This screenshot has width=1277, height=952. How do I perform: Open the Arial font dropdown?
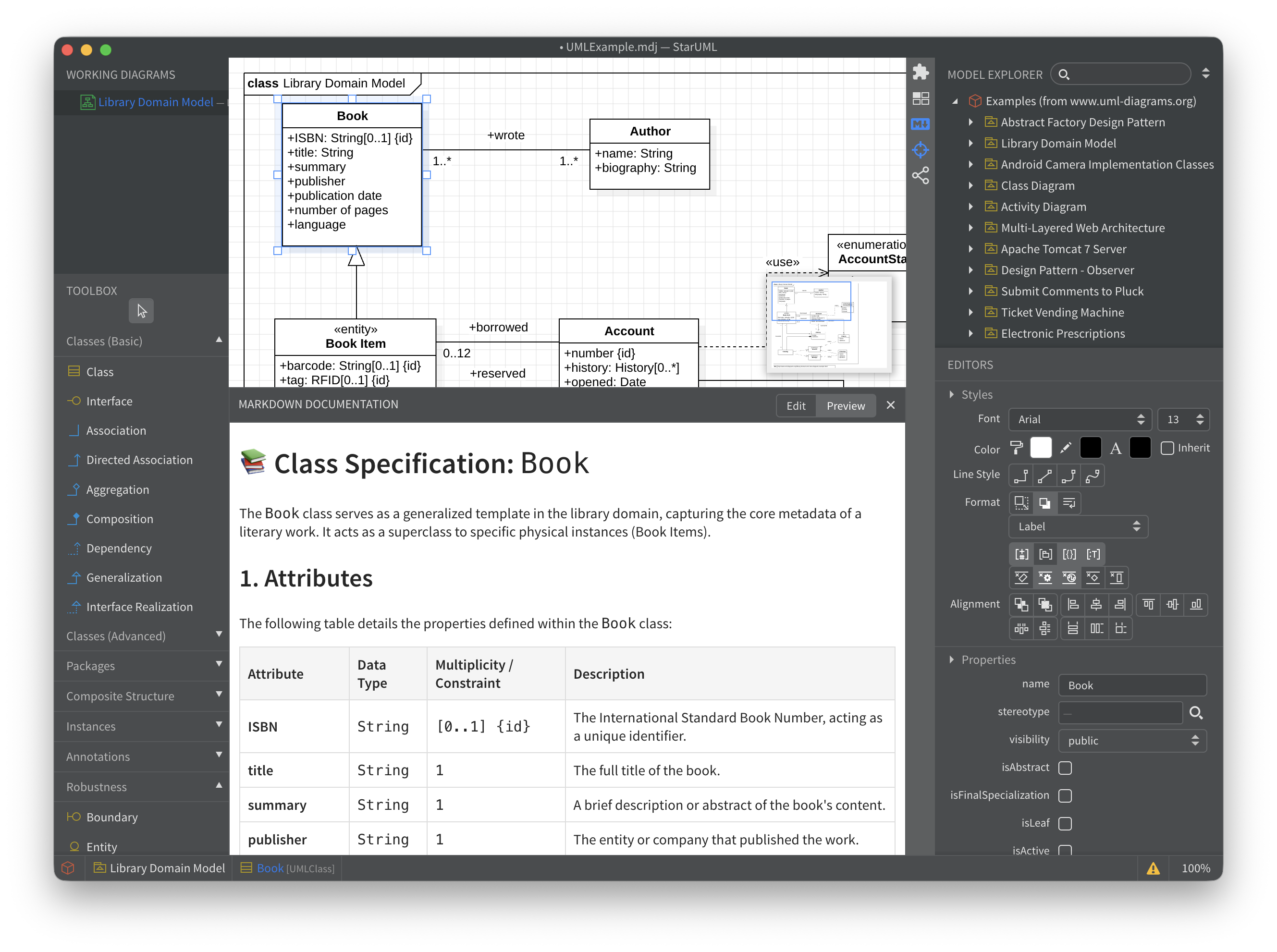[1080, 419]
